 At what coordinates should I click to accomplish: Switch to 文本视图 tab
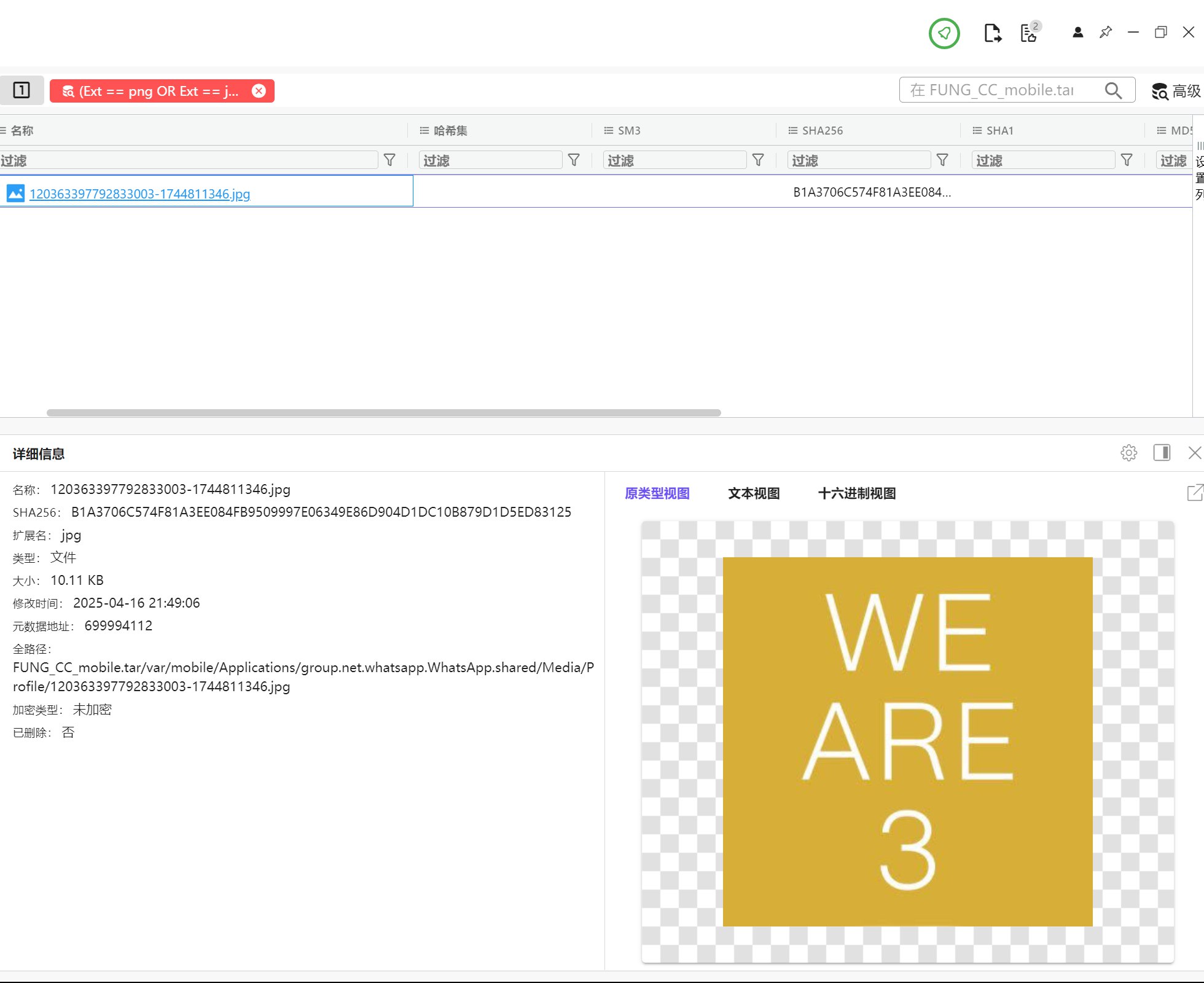pos(754,493)
